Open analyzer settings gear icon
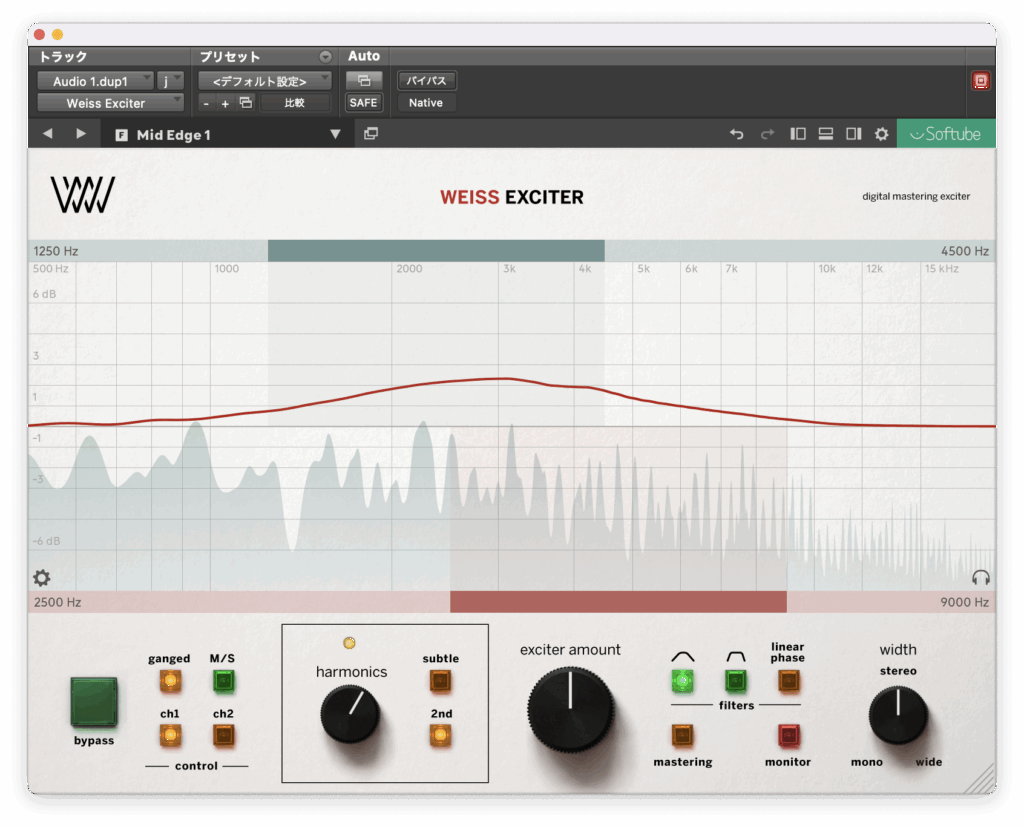 tap(42, 577)
